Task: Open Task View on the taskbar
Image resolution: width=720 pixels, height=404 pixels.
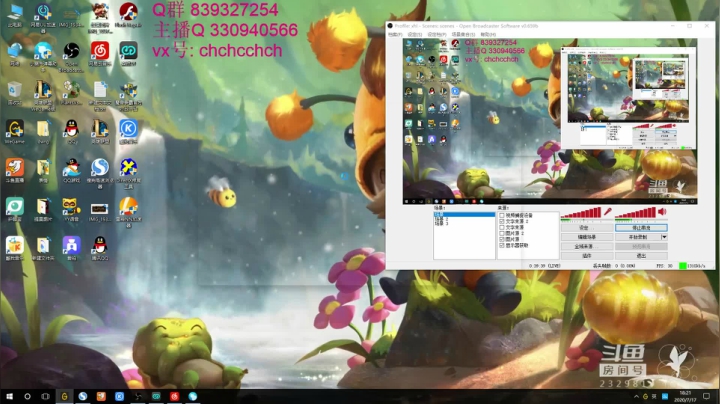Action: (45, 396)
